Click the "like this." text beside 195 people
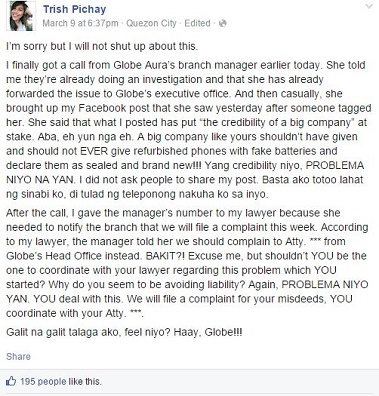This screenshot has width=379, height=396. point(85,381)
